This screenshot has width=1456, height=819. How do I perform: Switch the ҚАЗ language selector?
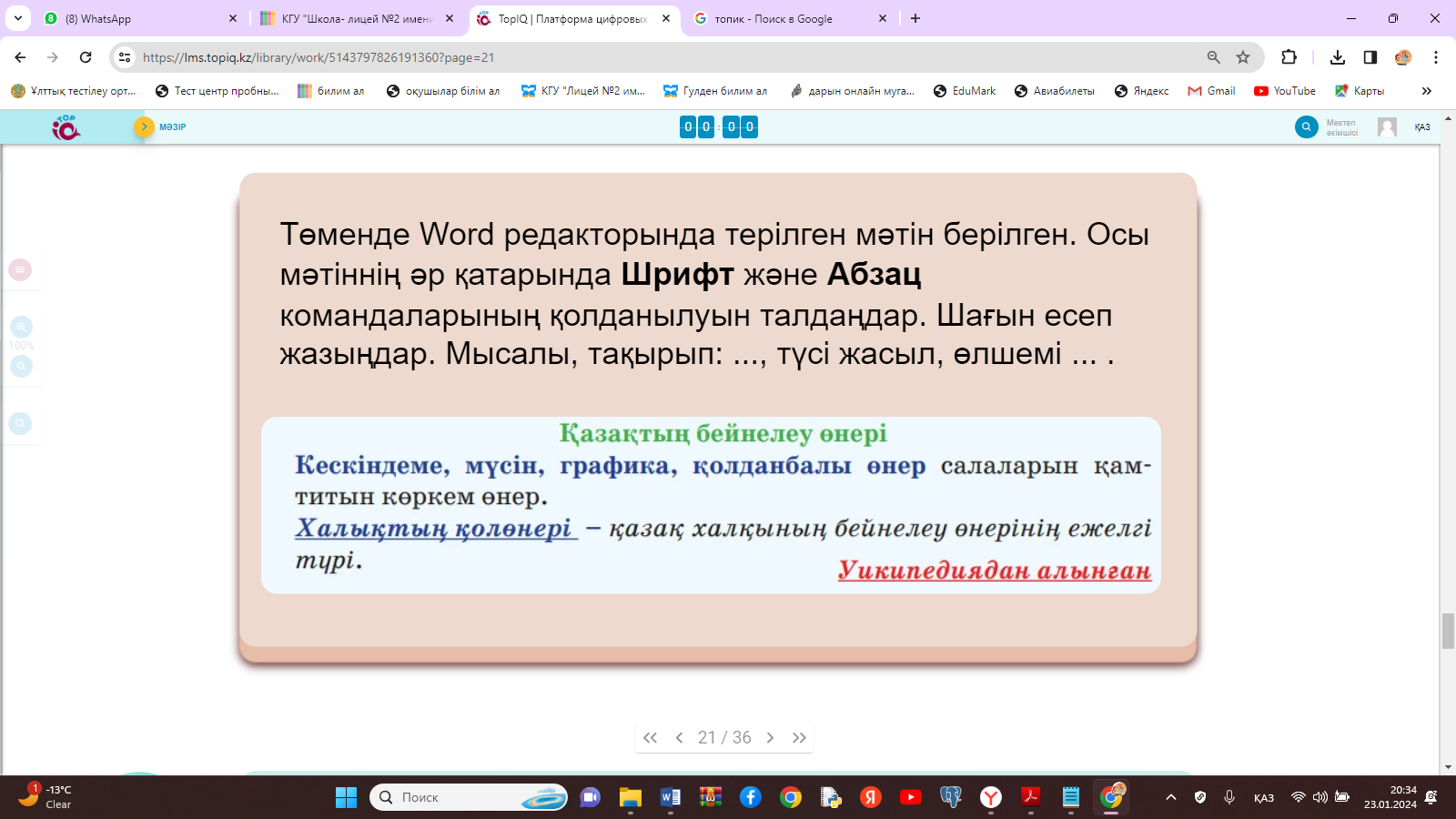(x=1422, y=127)
